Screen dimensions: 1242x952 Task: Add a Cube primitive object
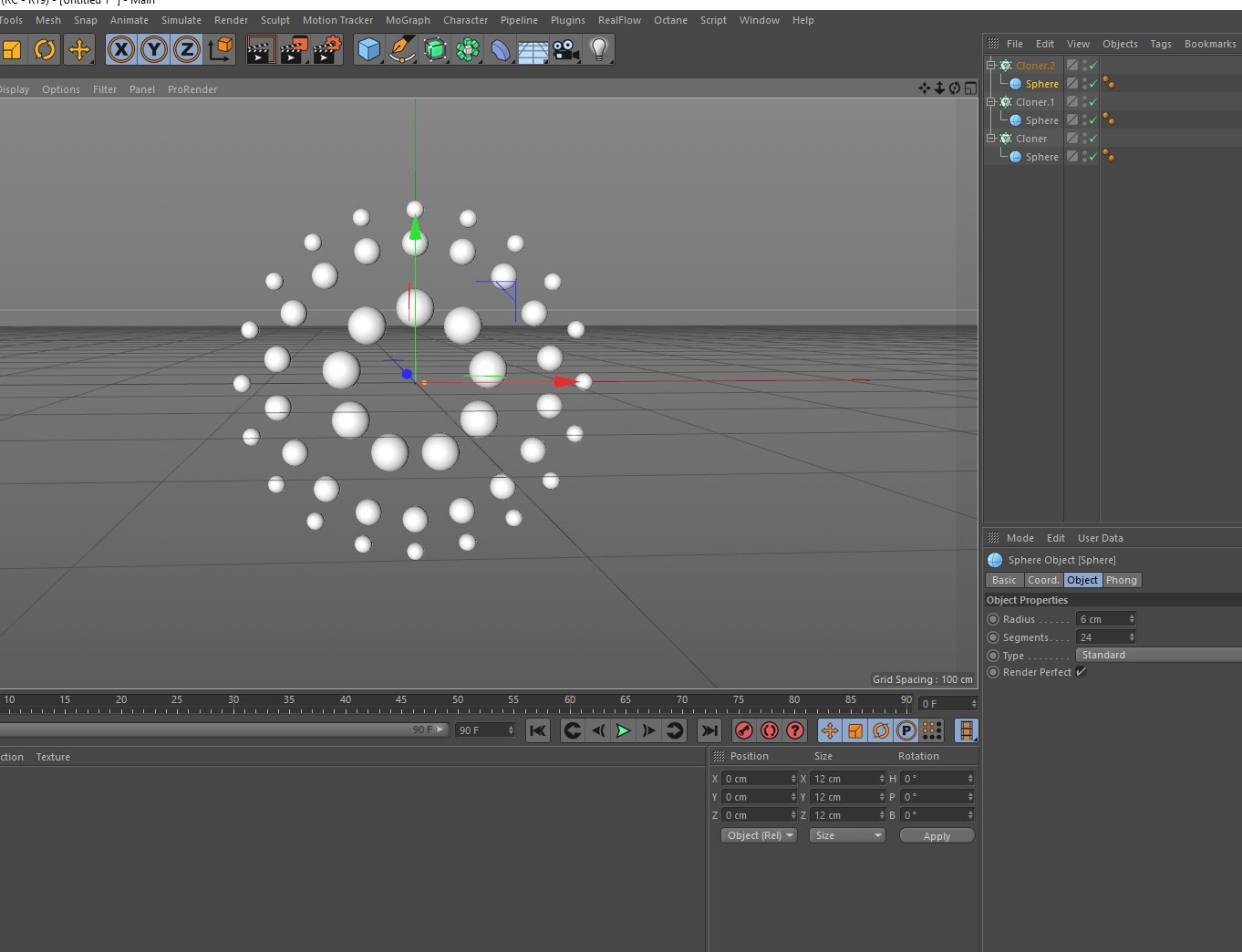[368, 49]
